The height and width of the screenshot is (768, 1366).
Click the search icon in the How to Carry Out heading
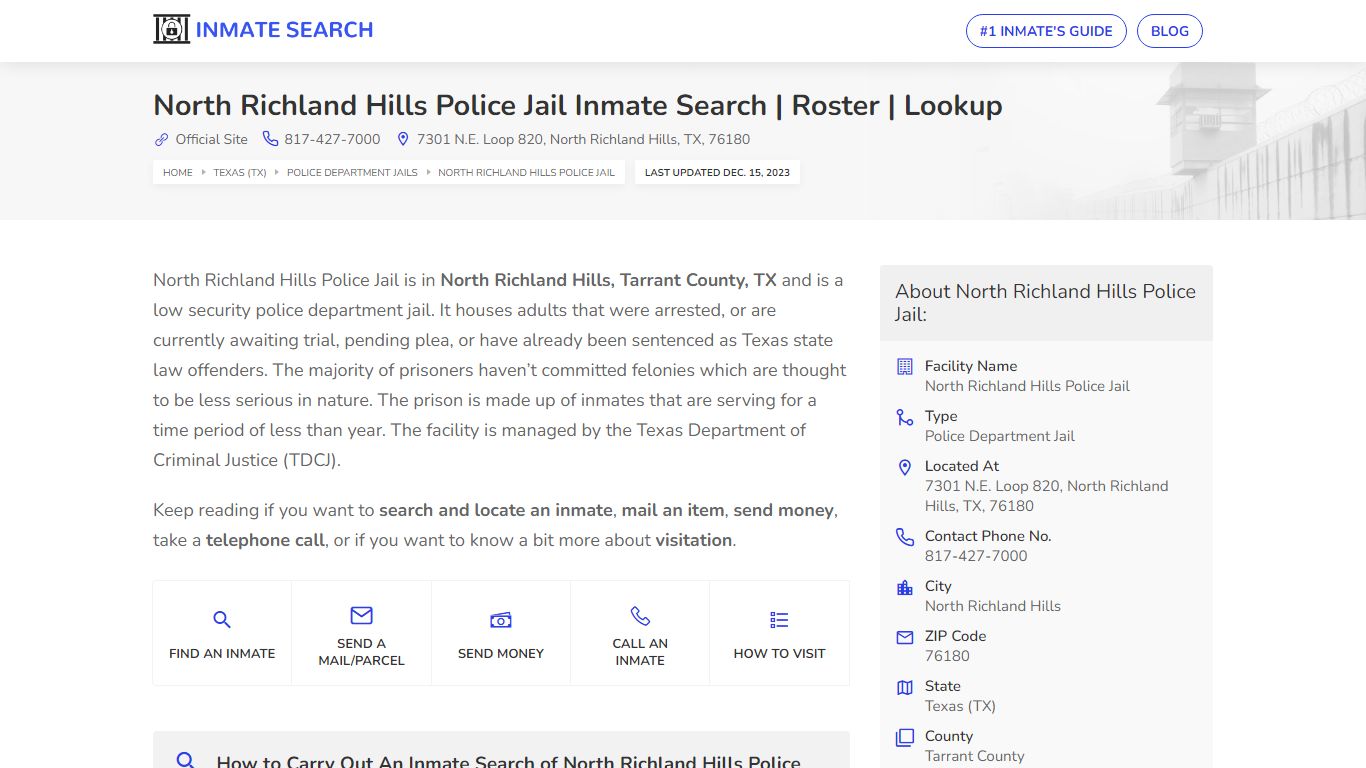click(185, 760)
